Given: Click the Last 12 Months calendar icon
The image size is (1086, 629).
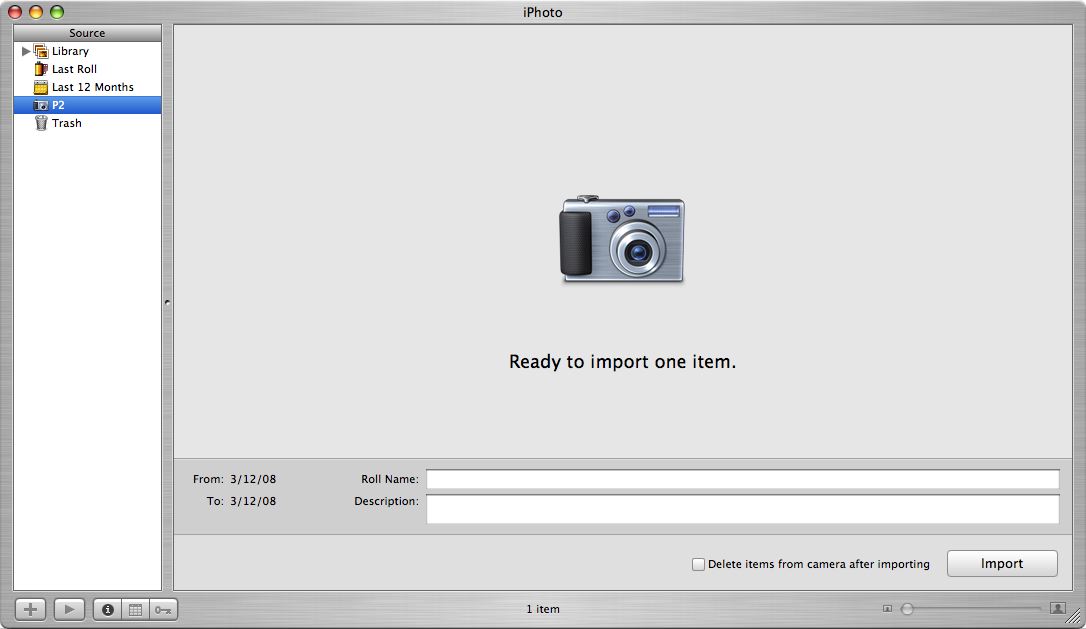Looking at the screenshot, I should [x=41, y=87].
